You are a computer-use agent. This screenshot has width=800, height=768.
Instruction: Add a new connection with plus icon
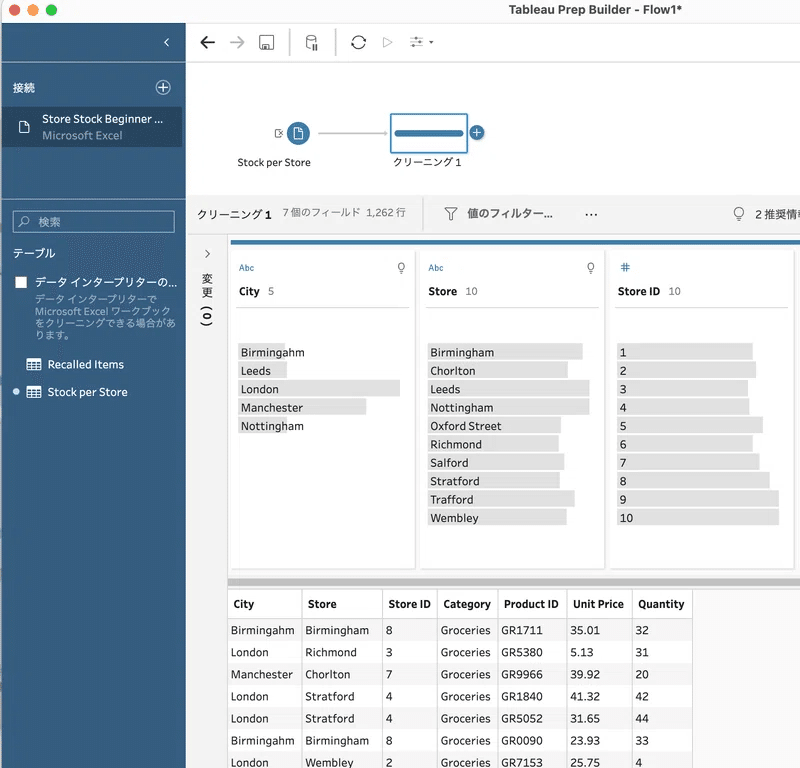[x=163, y=87]
